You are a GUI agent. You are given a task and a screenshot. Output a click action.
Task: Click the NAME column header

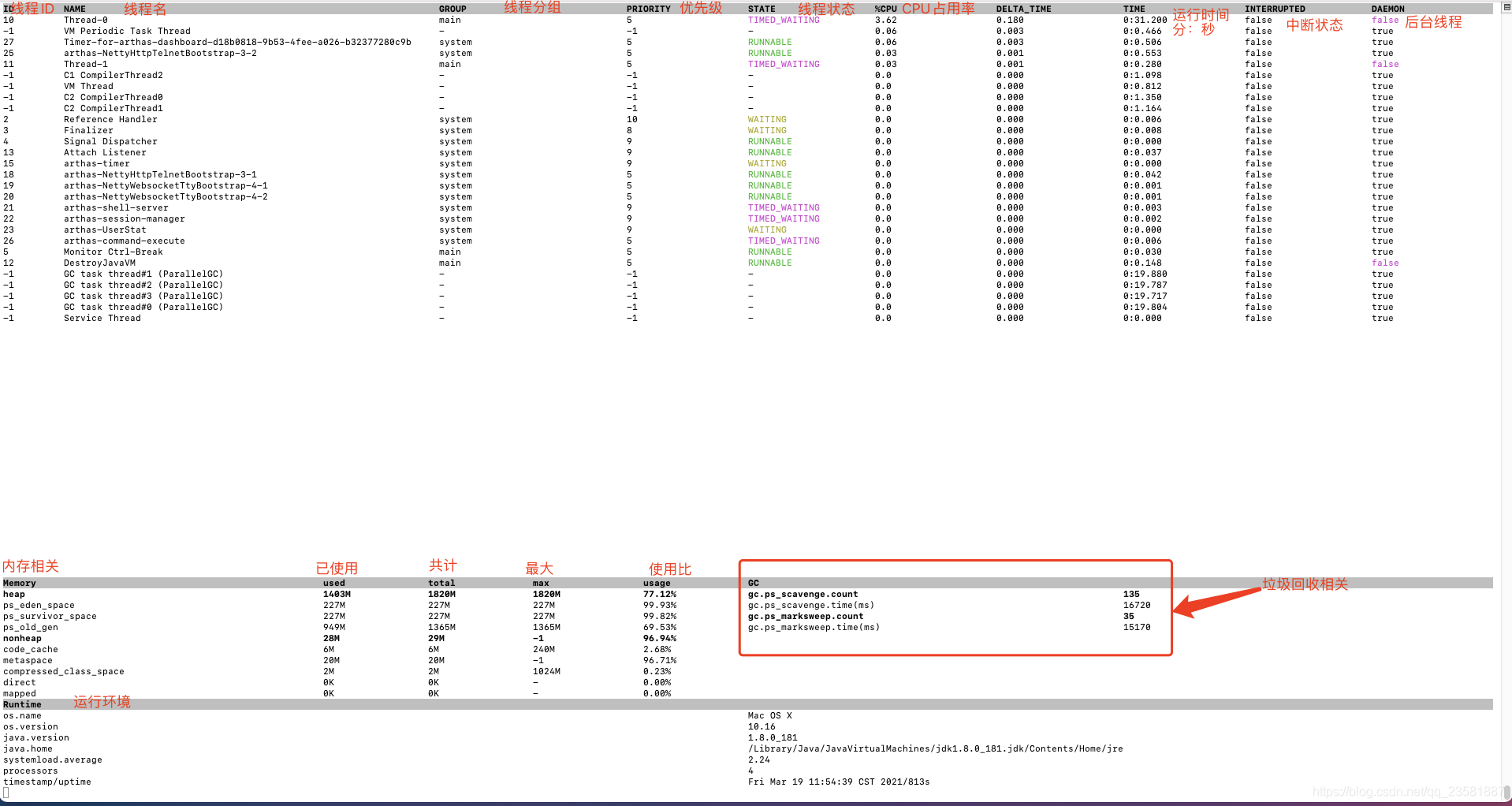click(x=75, y=9)
